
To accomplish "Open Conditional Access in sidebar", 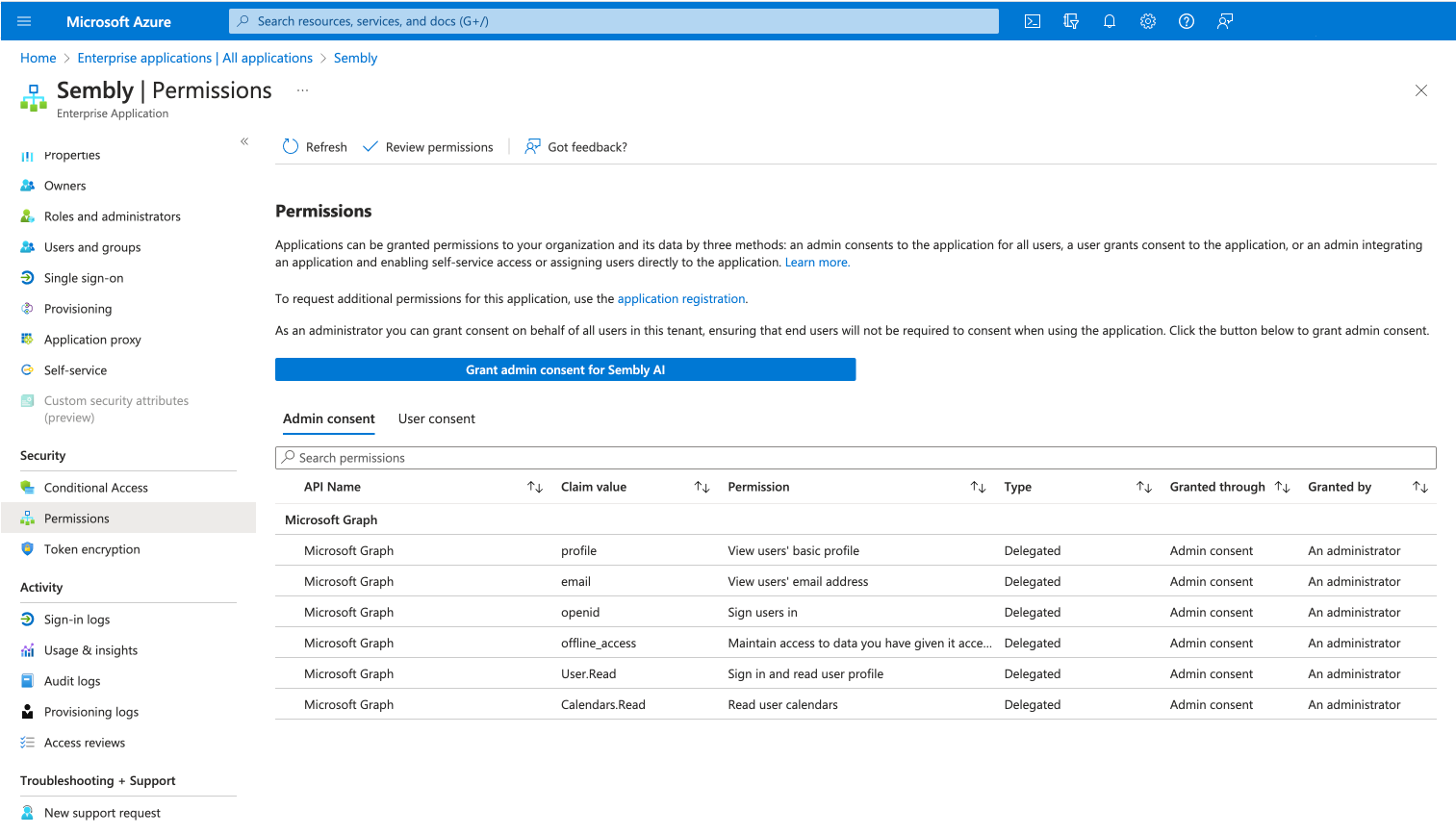I will coord(95,488).
